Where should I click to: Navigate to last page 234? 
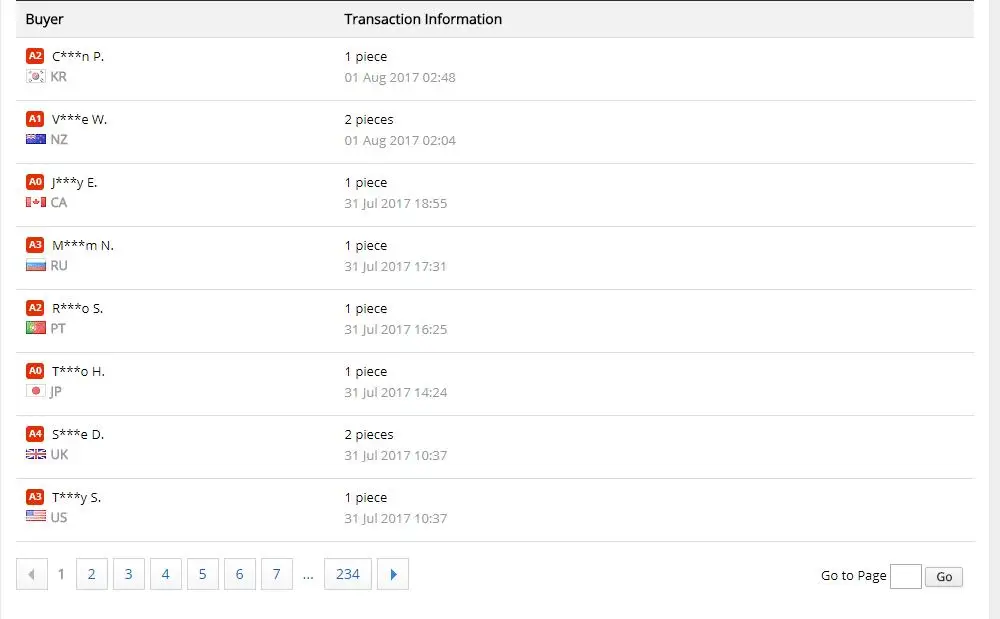tap(348, 574)
